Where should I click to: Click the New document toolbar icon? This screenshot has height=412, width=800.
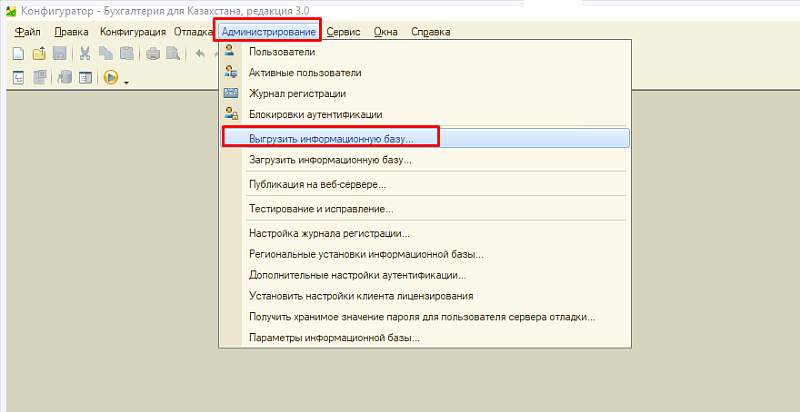coord(17,53)
